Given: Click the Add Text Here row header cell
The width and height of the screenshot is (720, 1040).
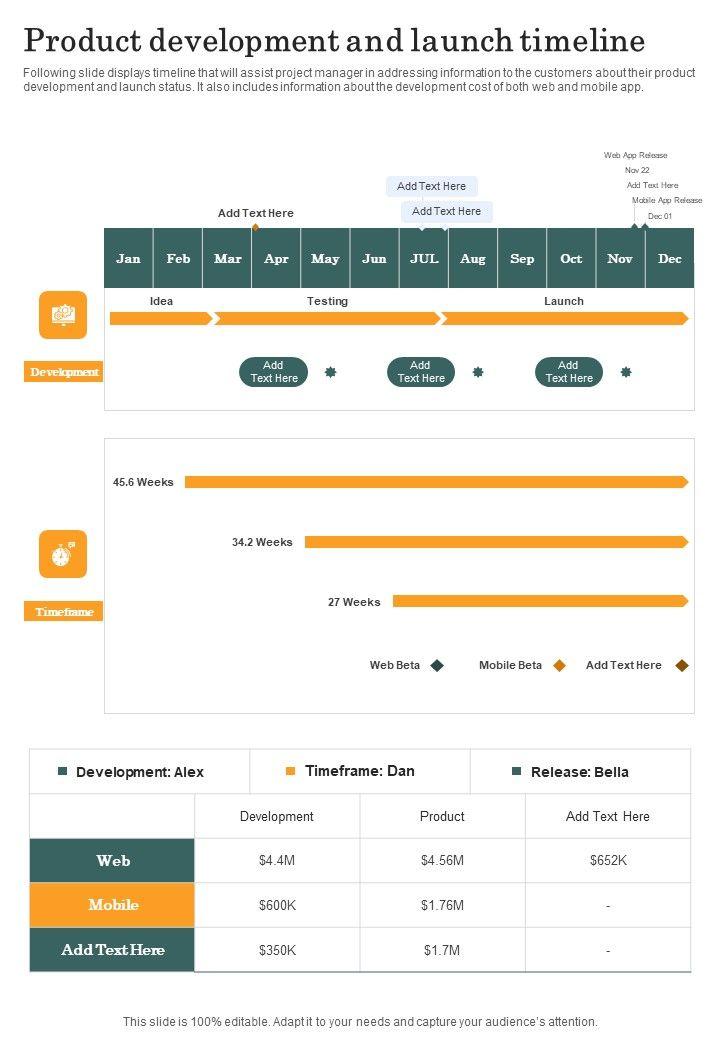Looking at the screenshot, I should (x=112, y=950).
